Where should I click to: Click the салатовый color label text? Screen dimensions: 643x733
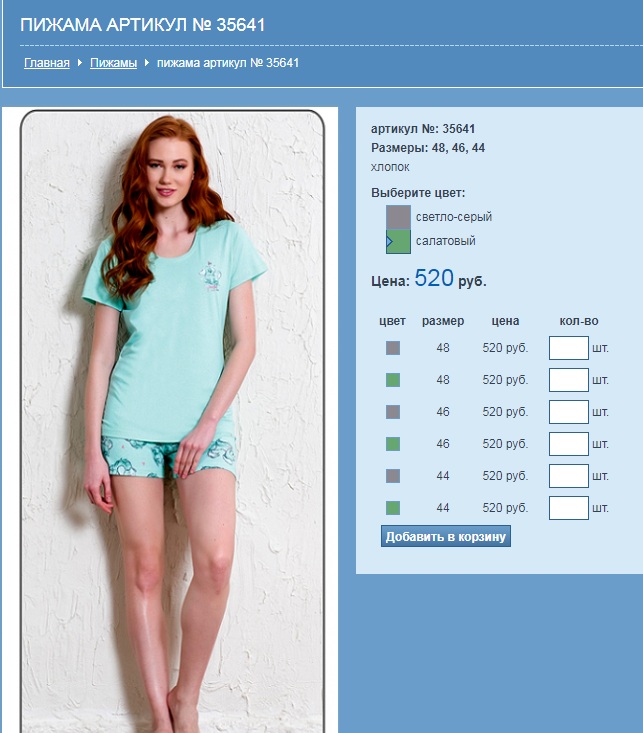tap(446, 241)
